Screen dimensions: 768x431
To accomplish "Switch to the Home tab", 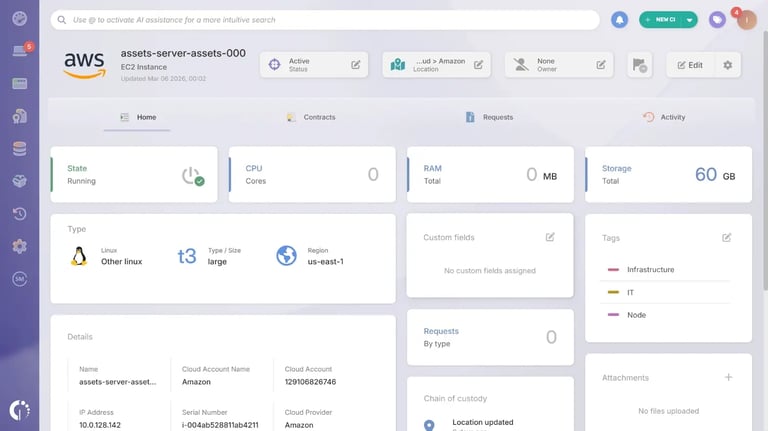I will 137,117.
